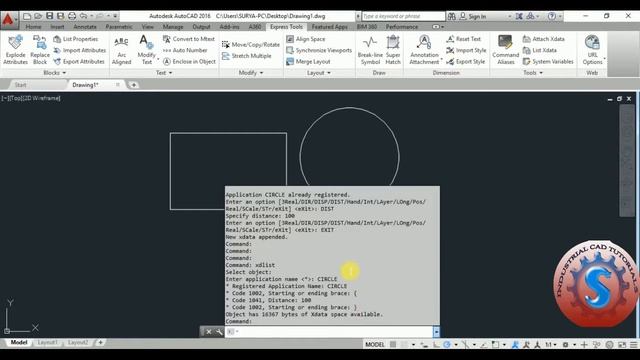Viewport: 640px width, 360px height.
Task: Select Move/Copy/Rotate tool
Action: coord(251,44)
